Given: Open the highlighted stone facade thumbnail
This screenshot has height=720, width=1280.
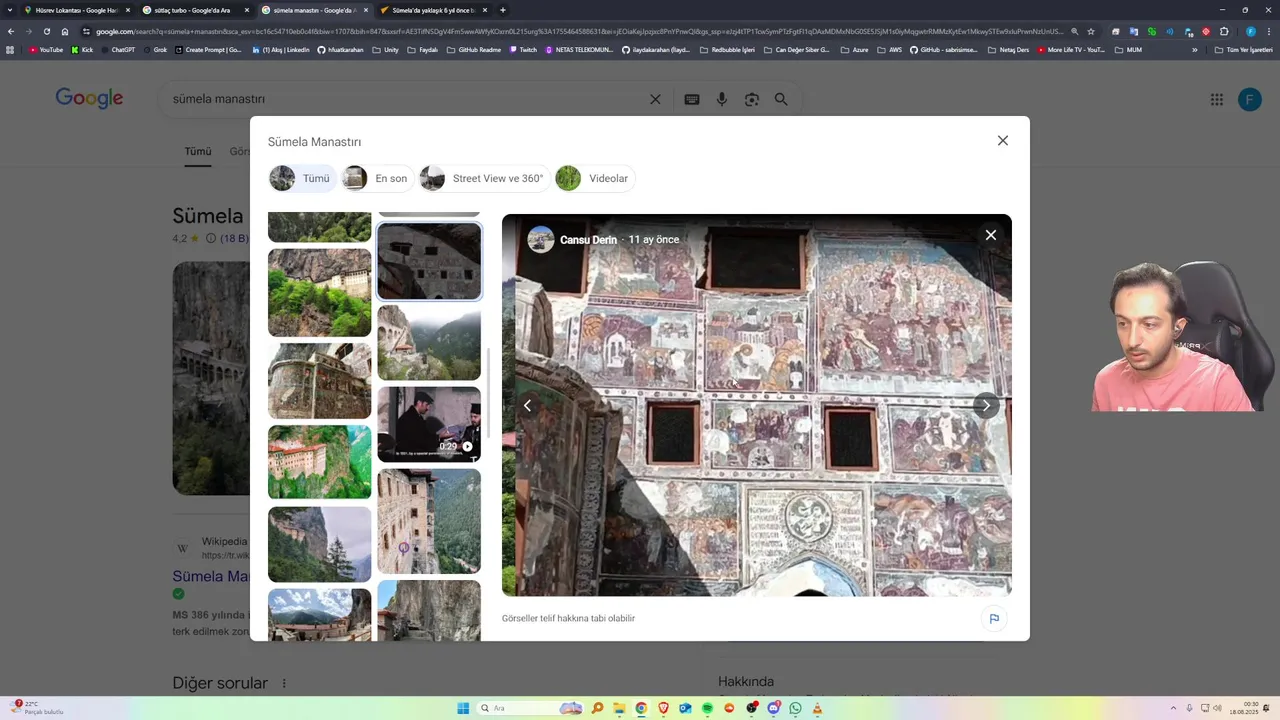Looking at the screenshot, I should 429,261.
